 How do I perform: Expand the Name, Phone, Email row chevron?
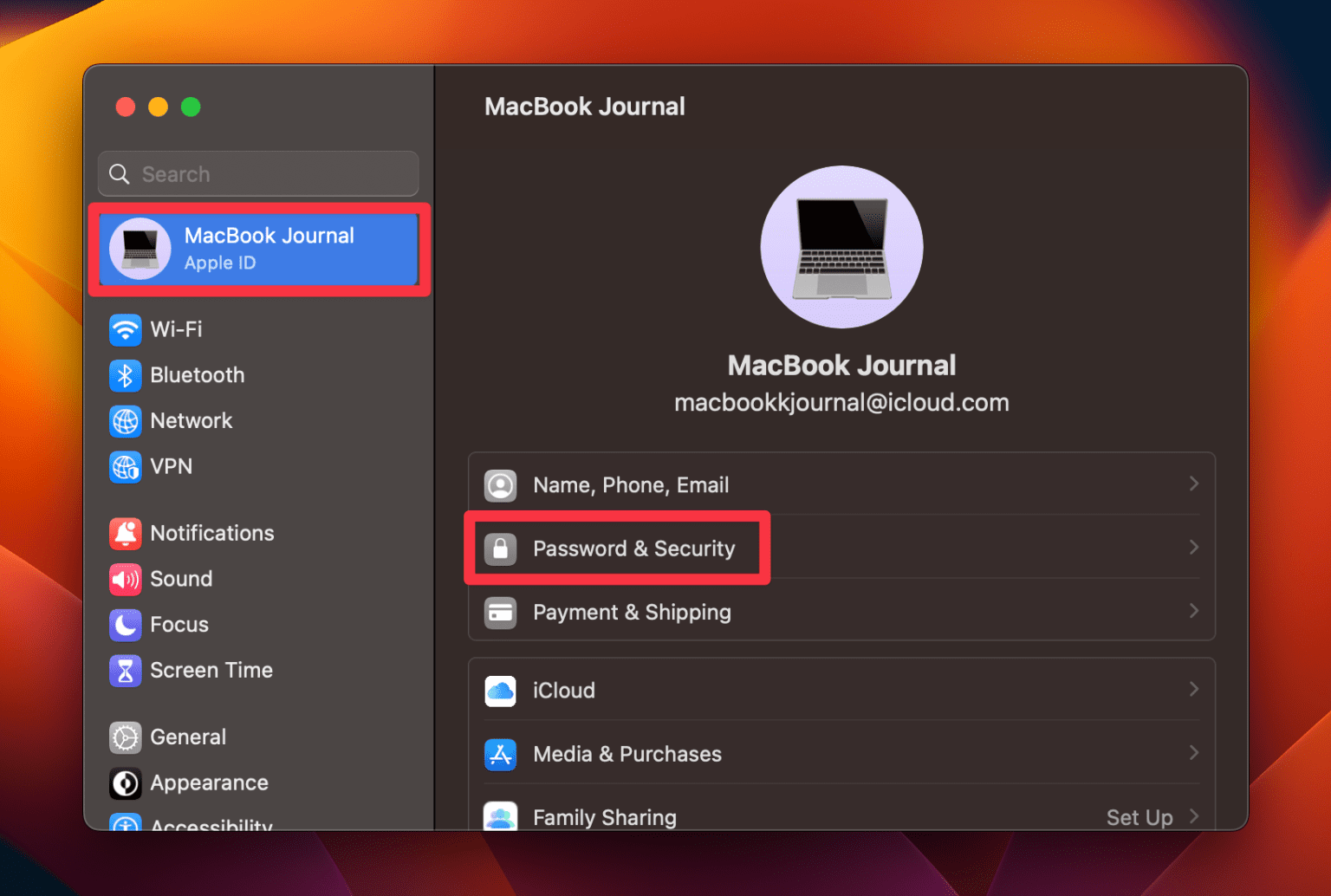point(1194,484)
